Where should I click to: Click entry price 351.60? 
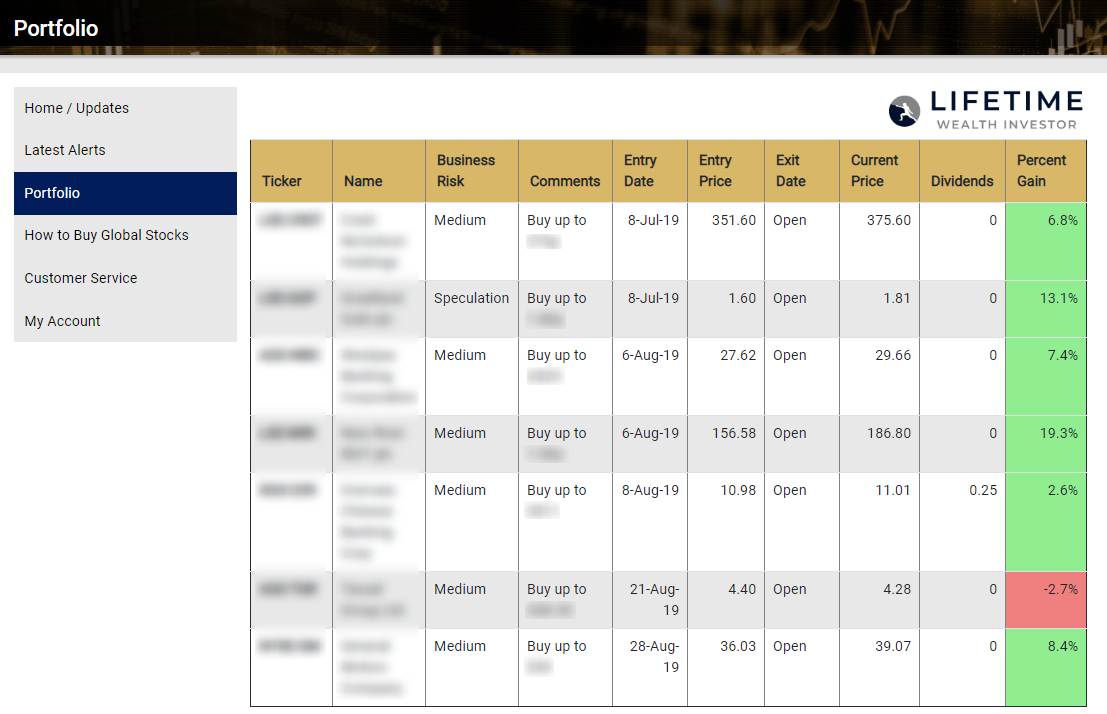point(734,220)
